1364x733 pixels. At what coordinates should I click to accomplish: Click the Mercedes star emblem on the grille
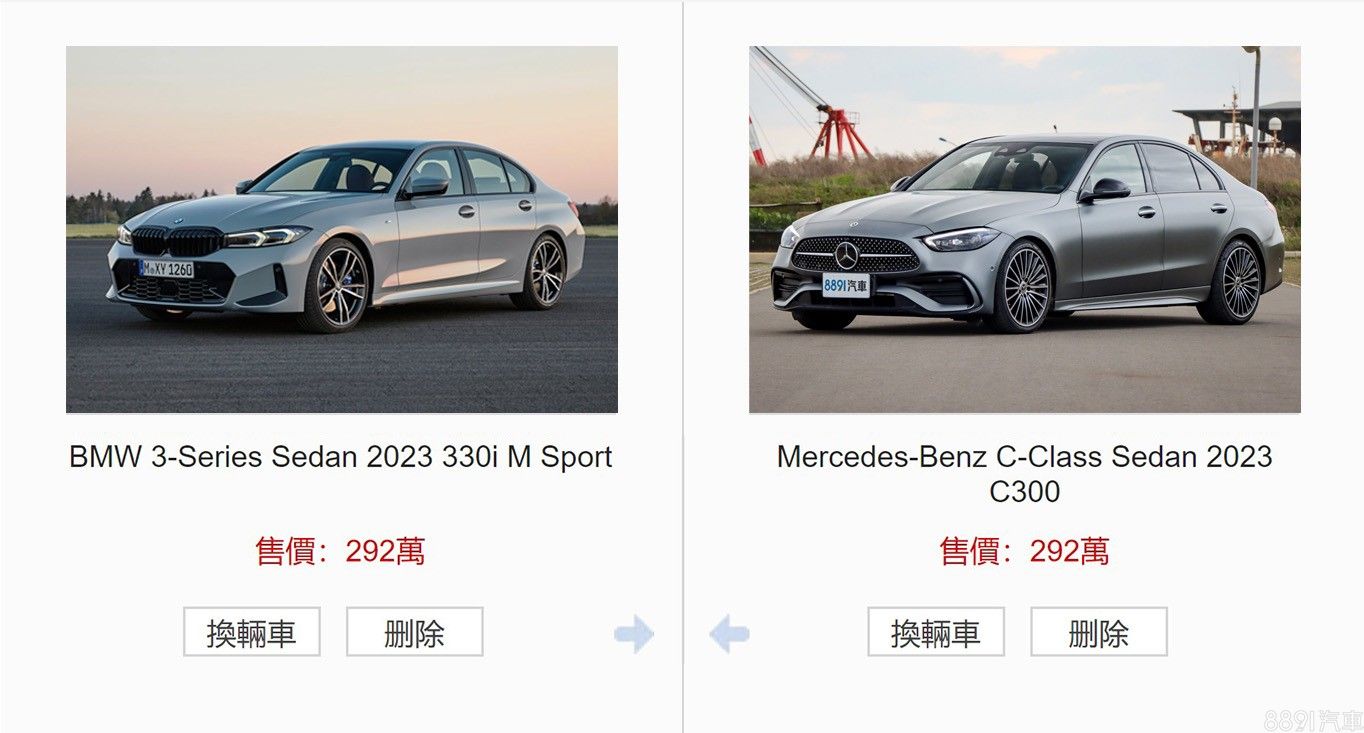tap(847, 256)
